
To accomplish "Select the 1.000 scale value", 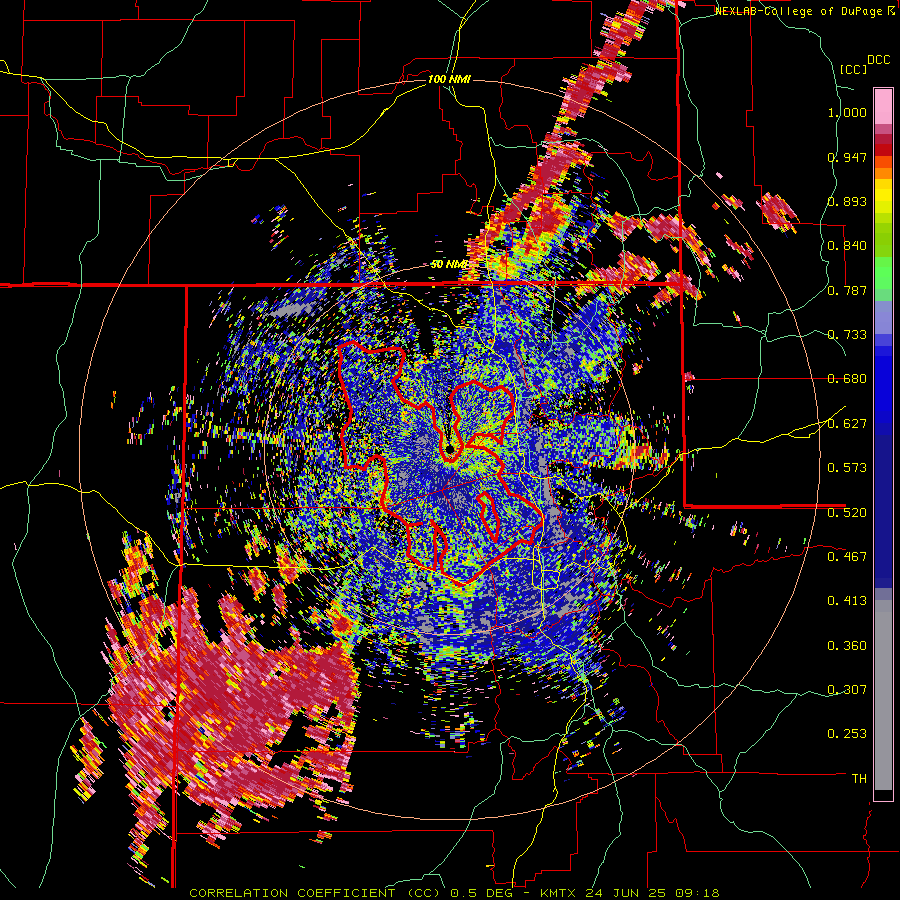I will pyautogui.click(x=847, y=112).
